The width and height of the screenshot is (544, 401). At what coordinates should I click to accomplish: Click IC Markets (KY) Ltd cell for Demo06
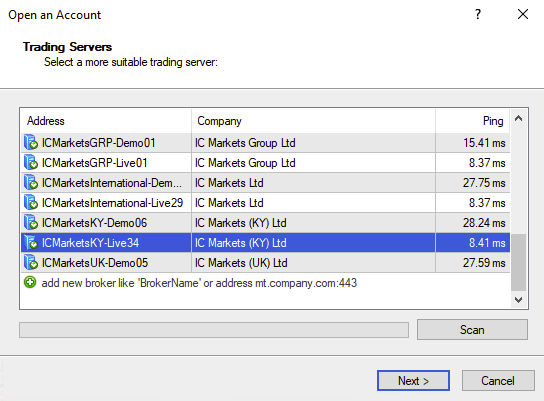point(313,223)
